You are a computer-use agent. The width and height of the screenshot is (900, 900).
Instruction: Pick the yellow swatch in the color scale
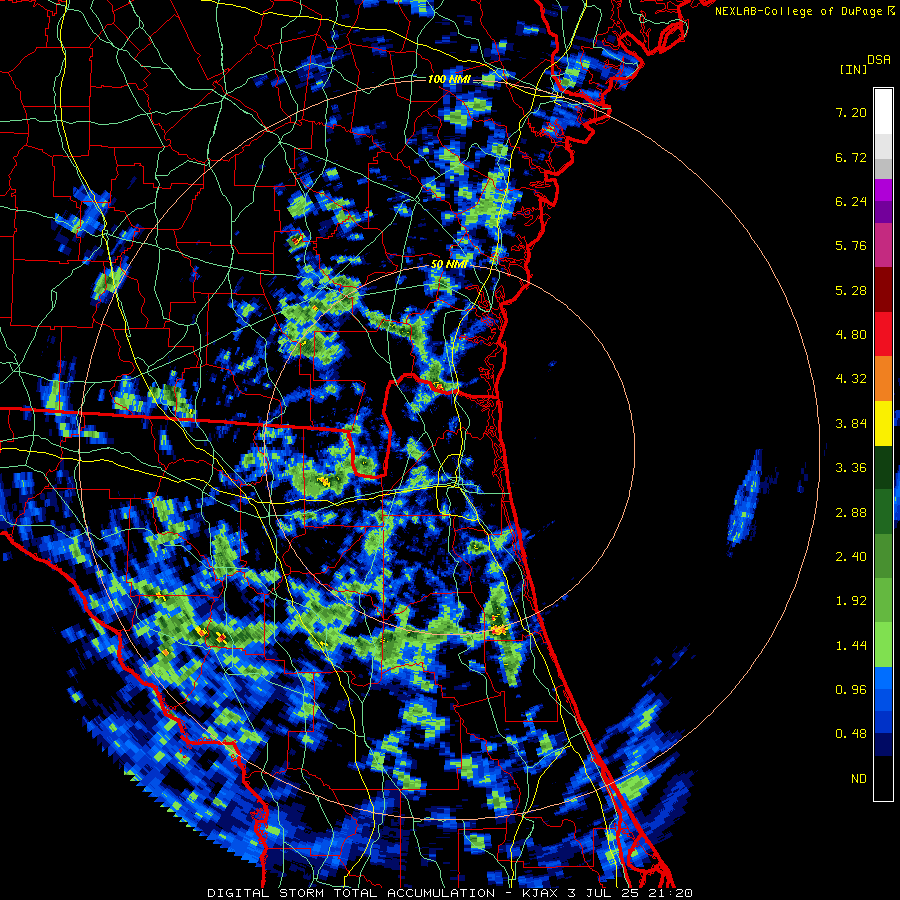(883, 424)
